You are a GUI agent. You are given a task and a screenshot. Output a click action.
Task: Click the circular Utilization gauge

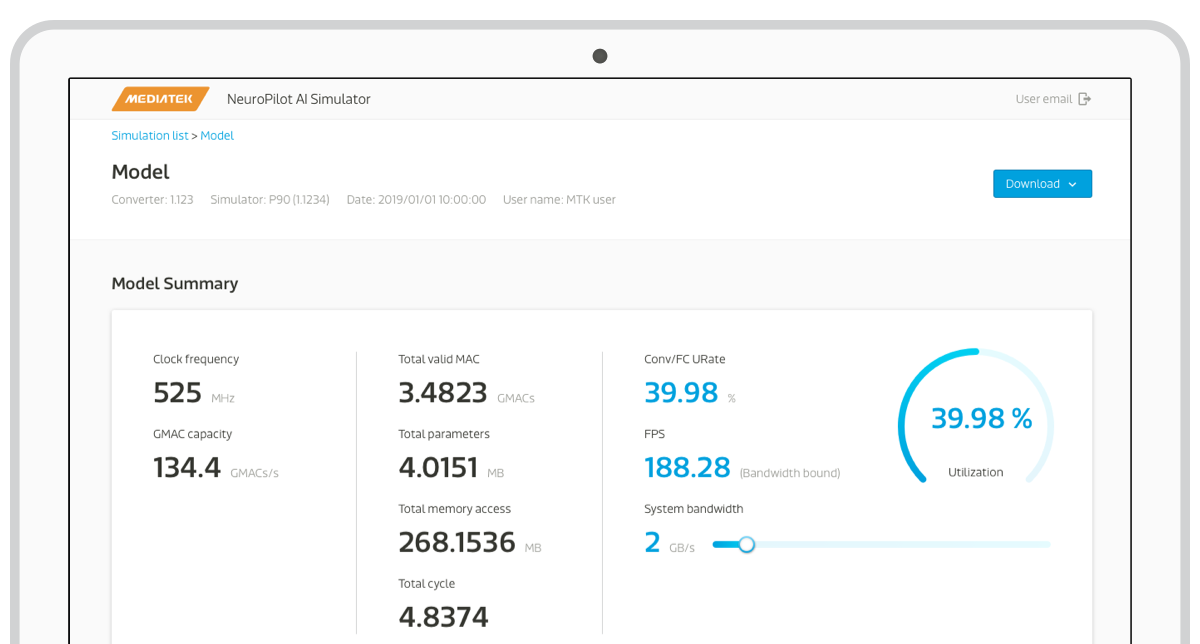point(975,417)
